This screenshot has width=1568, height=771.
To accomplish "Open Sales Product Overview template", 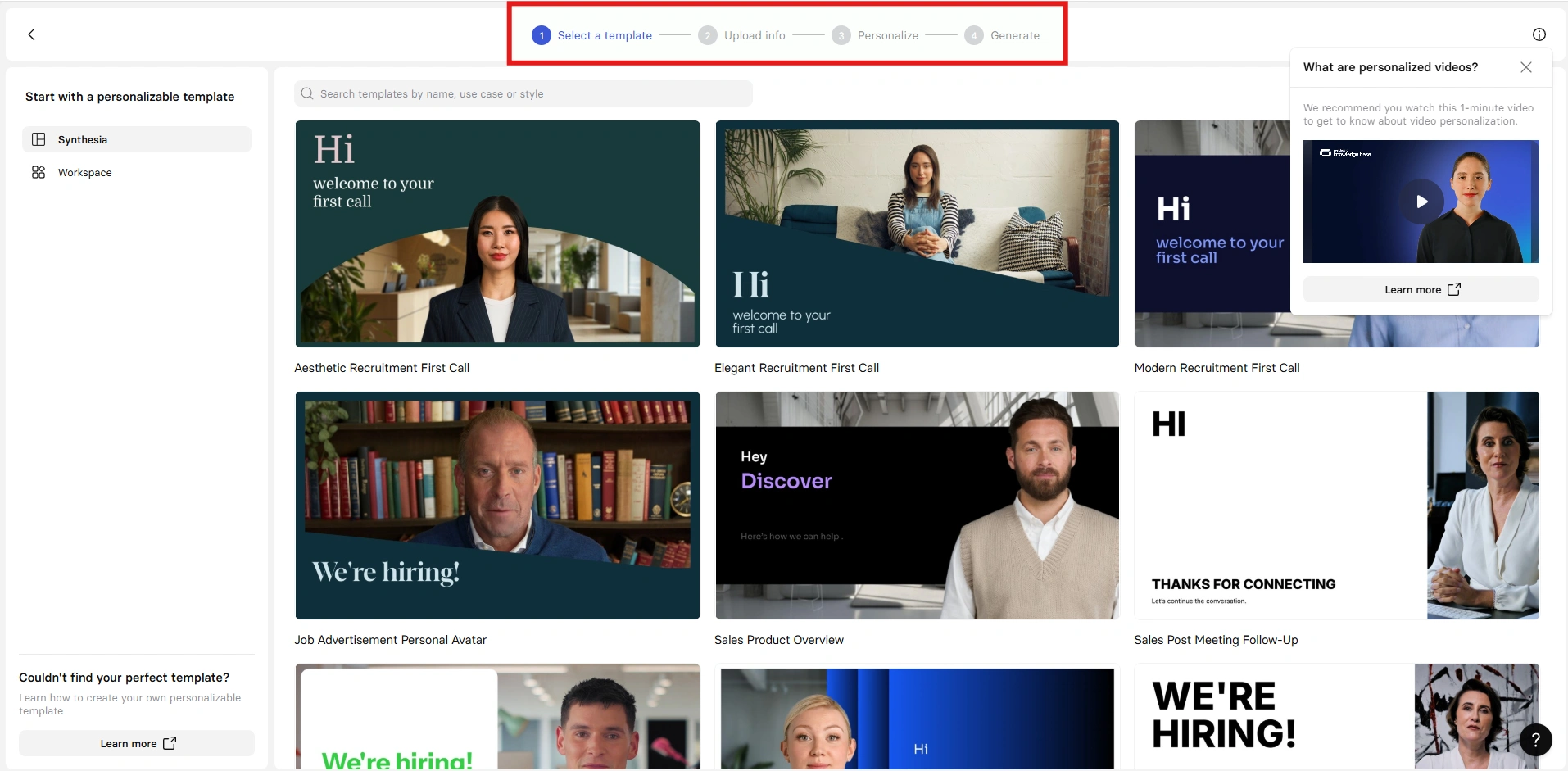I will [917, 505].
